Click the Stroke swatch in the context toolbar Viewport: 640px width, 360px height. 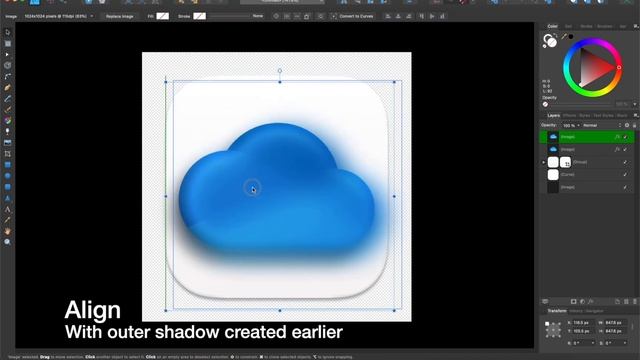[x=199, y=16]
